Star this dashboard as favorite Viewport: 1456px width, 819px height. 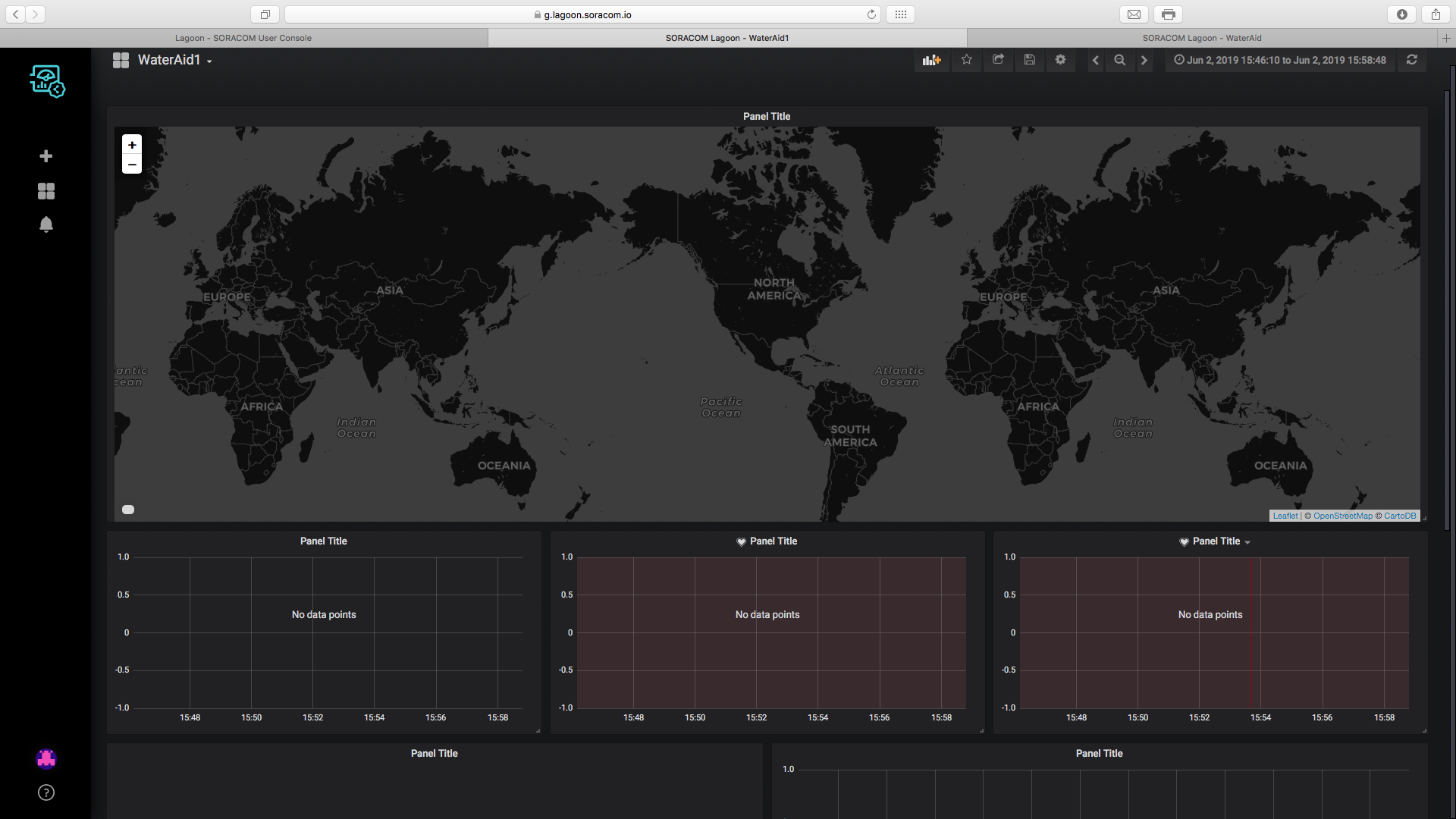(966, 60)
